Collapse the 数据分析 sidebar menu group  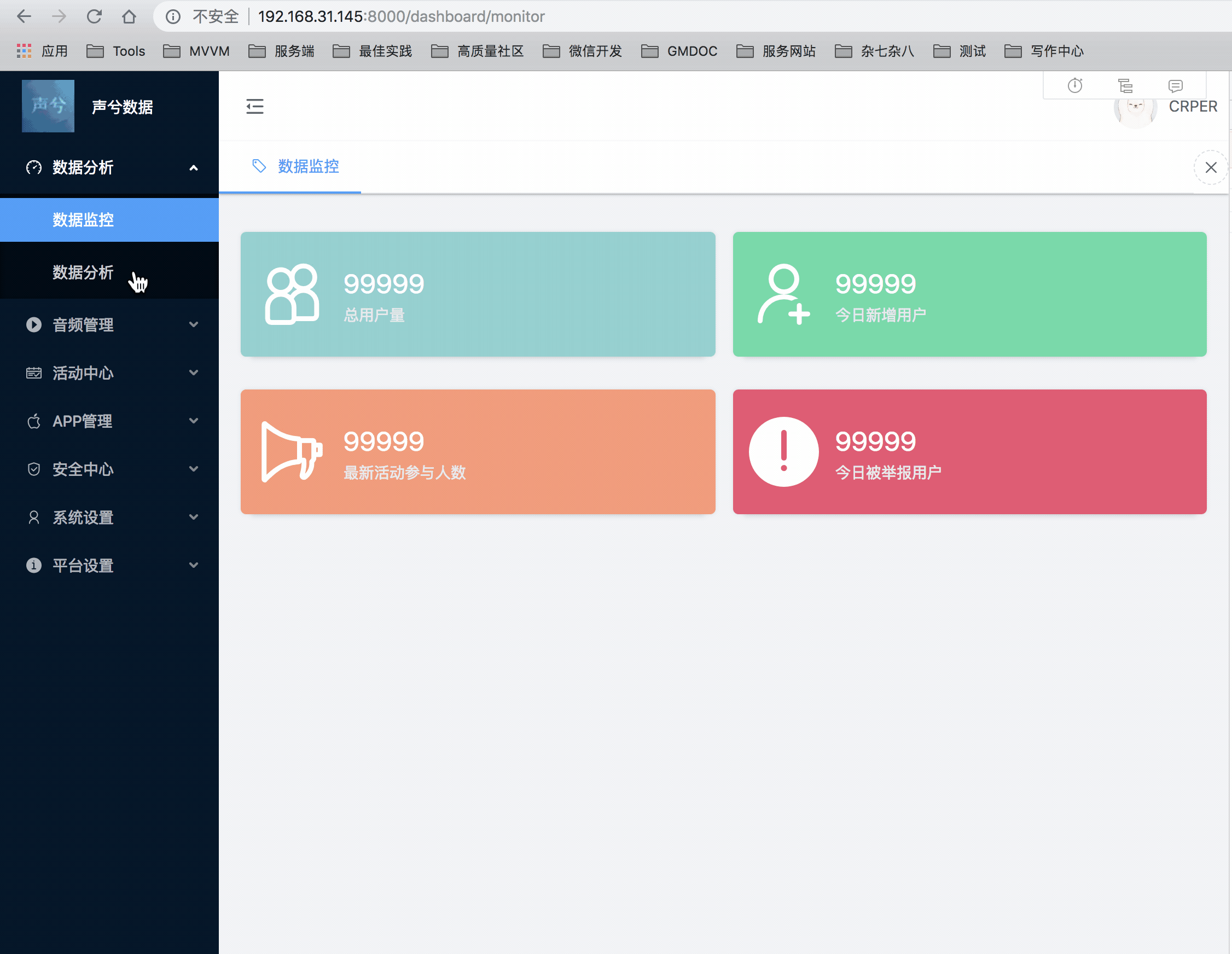coord(194,167)
